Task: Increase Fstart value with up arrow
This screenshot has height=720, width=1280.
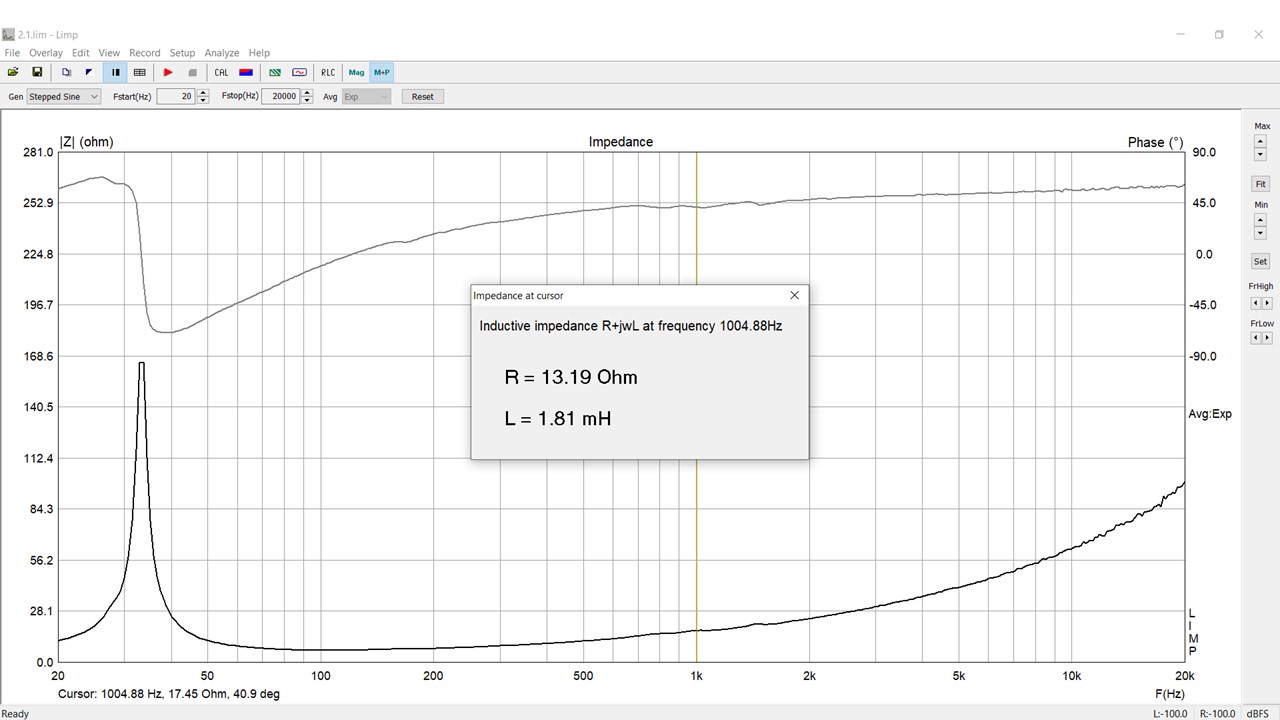Action: click(203, 93)
